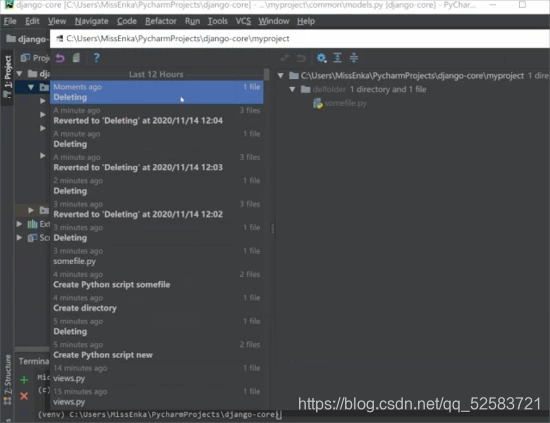Image resolution: width=550 pixels, height=423 pixels.
Task: Click the green plus new terminal session icon
Action: click(x=24, y=380)
